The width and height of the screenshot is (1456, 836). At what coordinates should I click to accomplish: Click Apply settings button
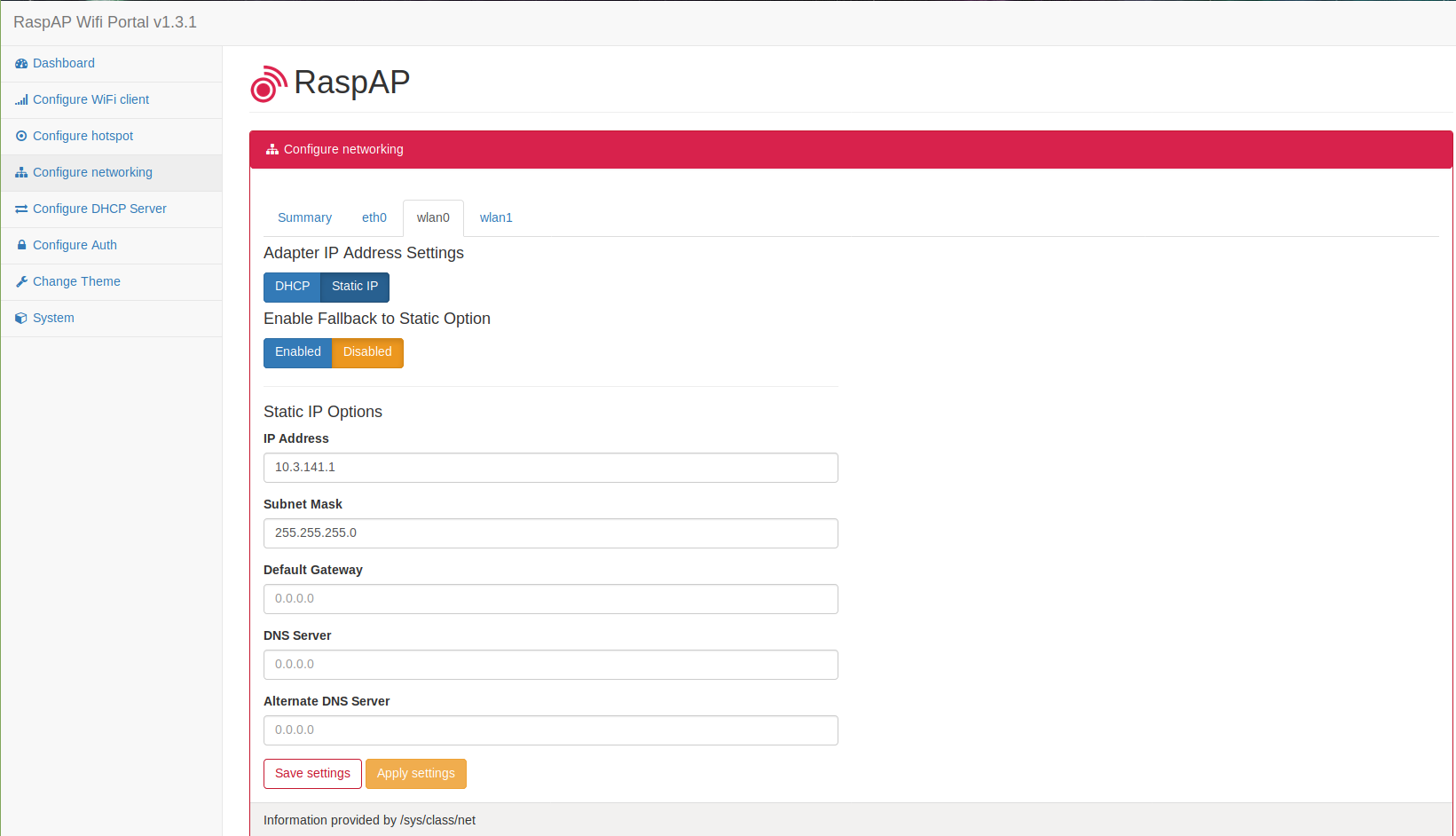coord(416,774)
